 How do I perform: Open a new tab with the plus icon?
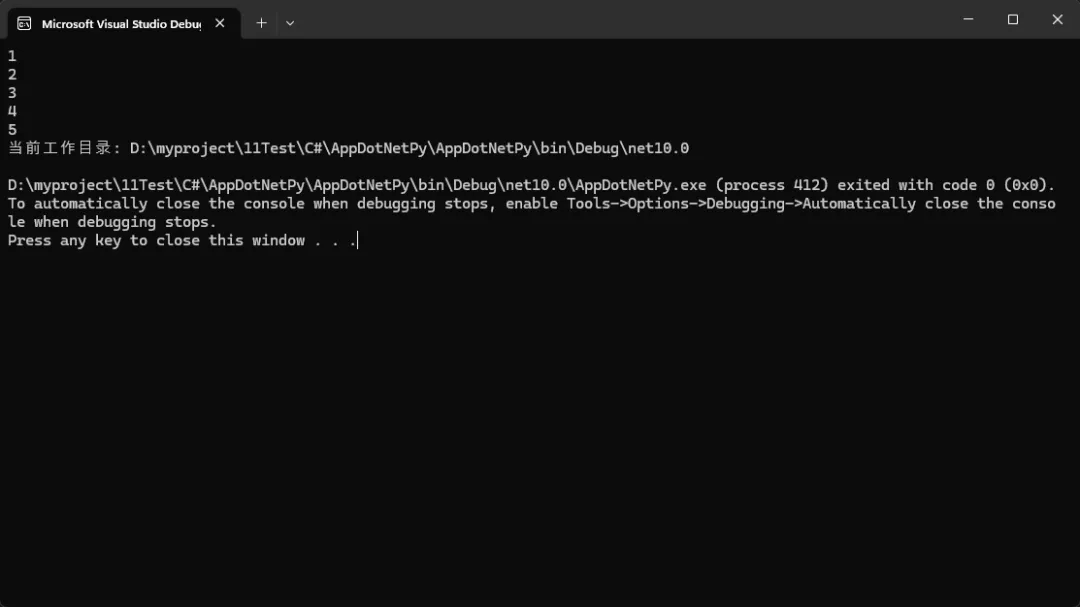(261, 23)
